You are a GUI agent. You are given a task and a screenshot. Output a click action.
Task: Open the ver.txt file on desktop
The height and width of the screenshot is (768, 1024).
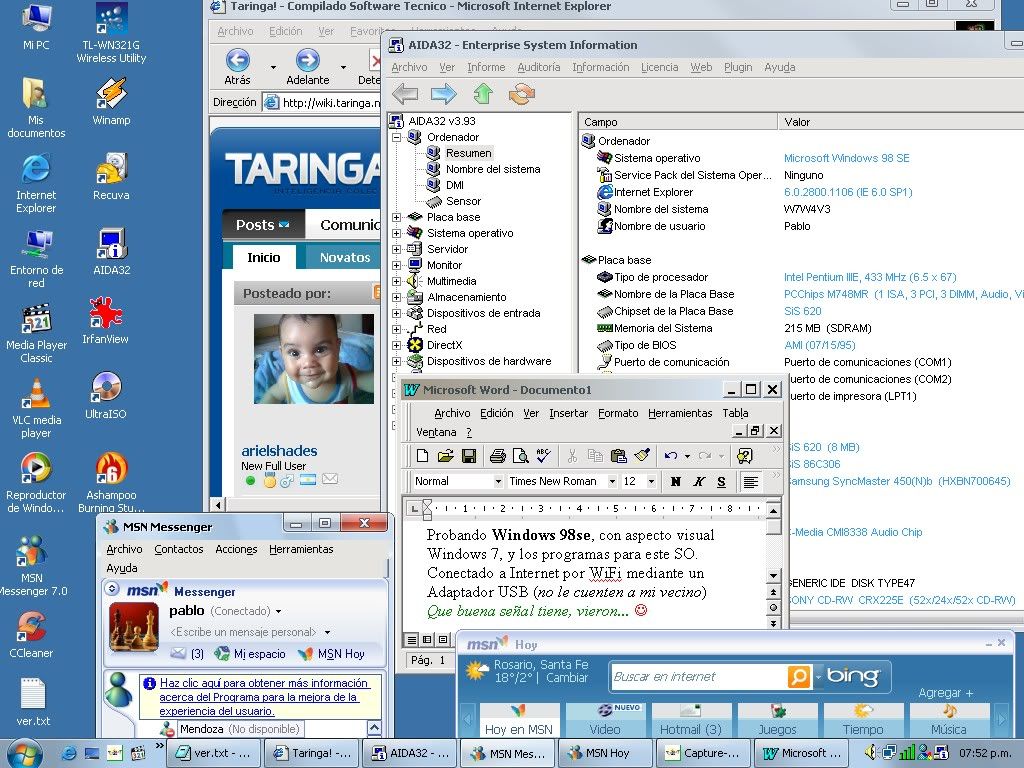(33, 703)
